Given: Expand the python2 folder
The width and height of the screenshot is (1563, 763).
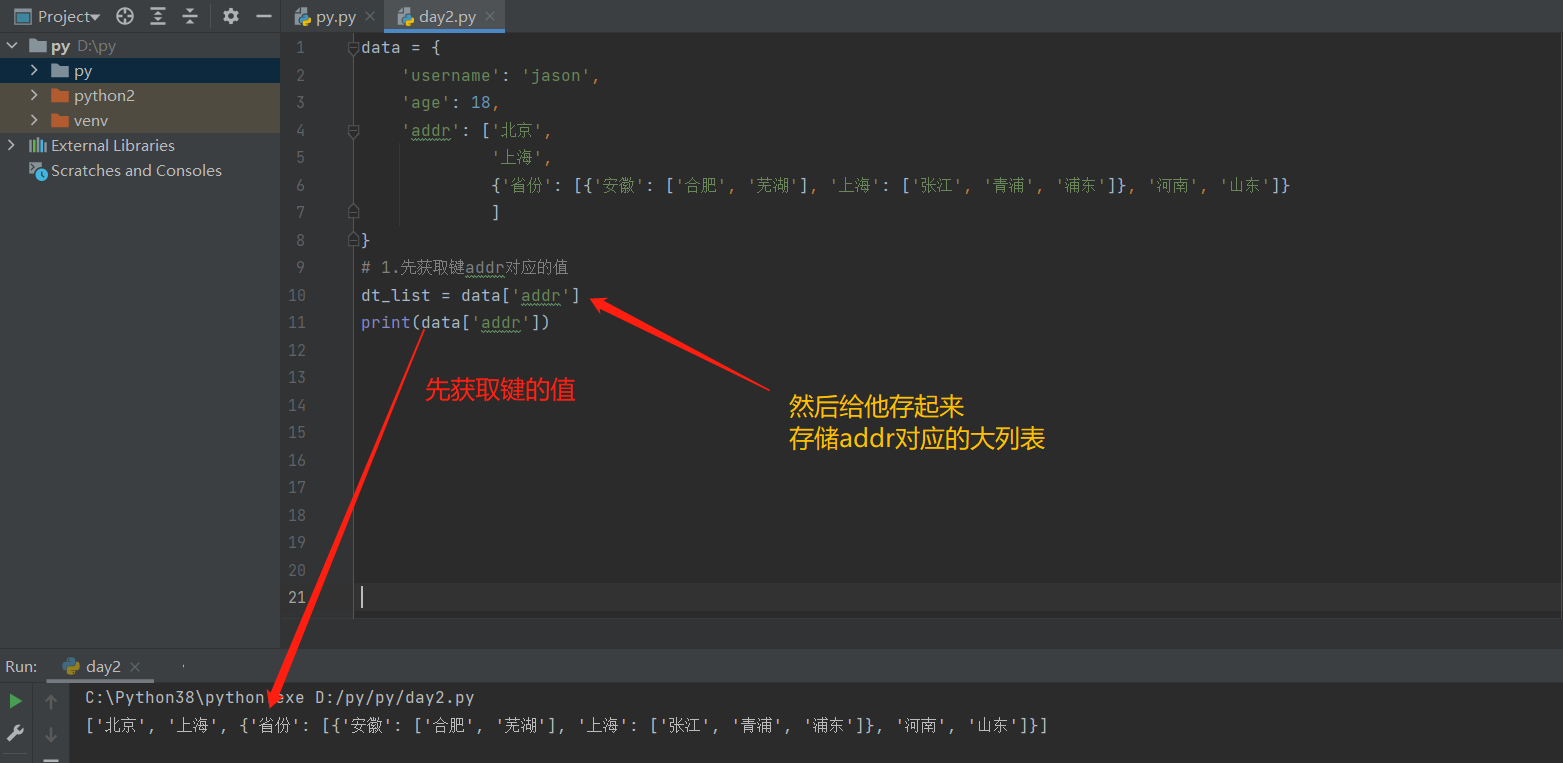Looking at the screenshot, I should tap(34, 95).
